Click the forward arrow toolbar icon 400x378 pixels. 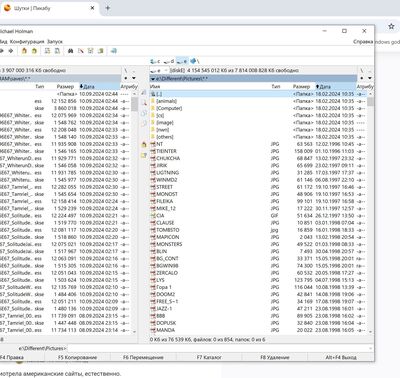coord(11,51)
